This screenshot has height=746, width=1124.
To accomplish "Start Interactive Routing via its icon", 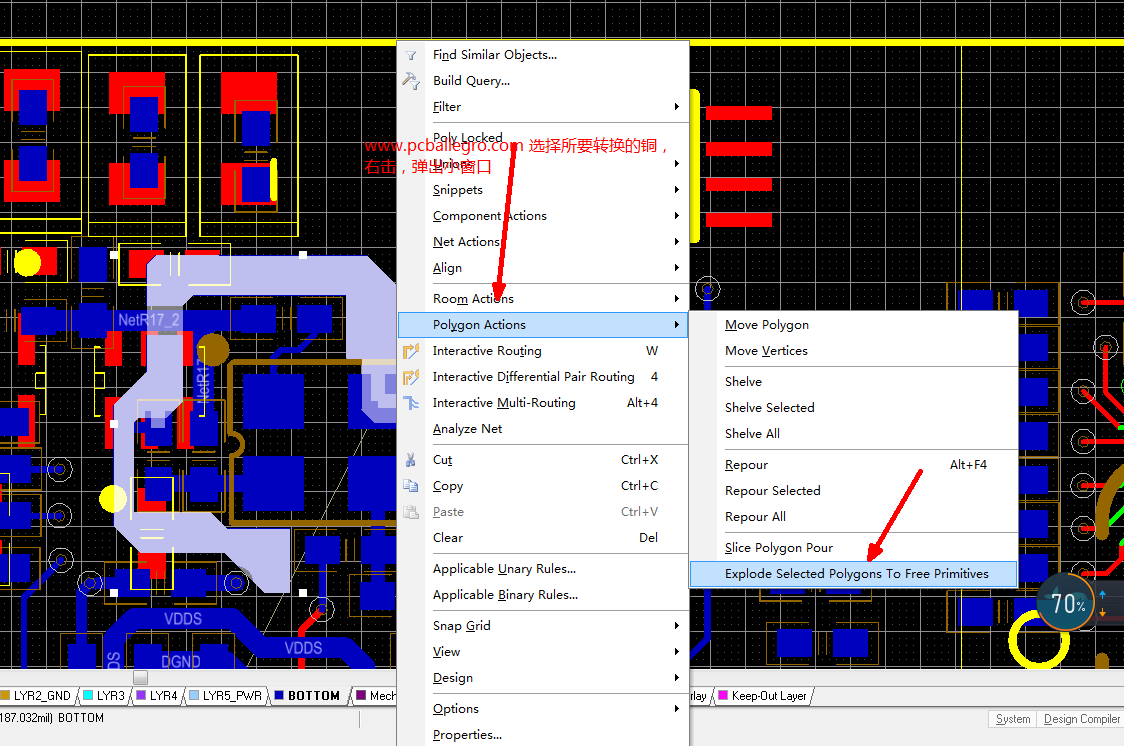I will coord(411,351).
